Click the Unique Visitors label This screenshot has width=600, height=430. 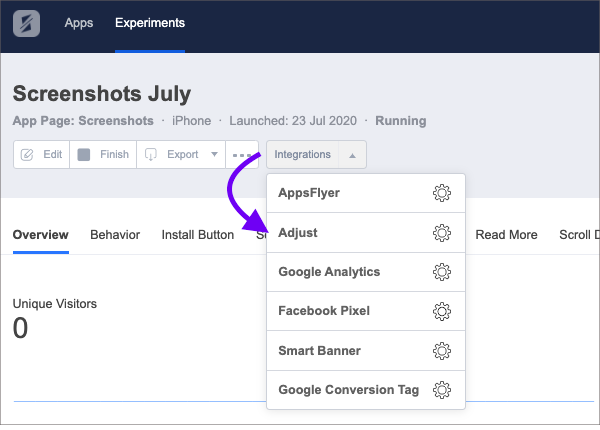[x=55, y=304]
